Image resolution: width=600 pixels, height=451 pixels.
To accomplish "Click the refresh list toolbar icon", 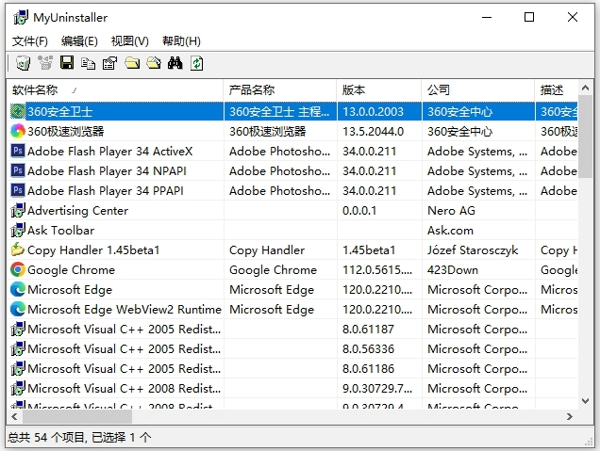I will pos(197,64).
